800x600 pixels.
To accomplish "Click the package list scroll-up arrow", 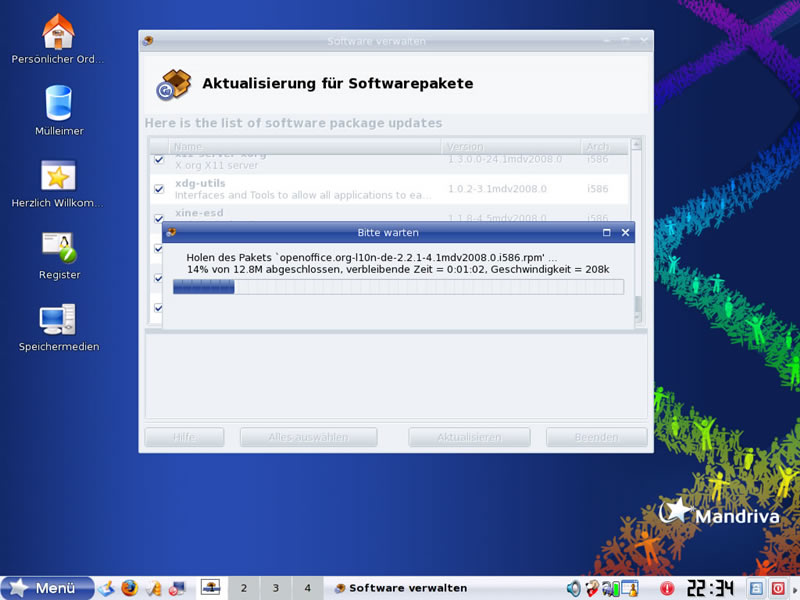I will (636, 144).
